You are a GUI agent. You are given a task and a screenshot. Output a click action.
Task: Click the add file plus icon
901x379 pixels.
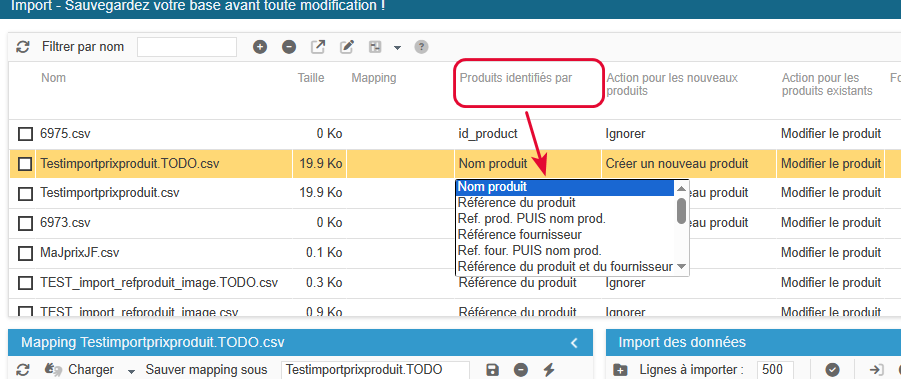click(x=260, y=47)
